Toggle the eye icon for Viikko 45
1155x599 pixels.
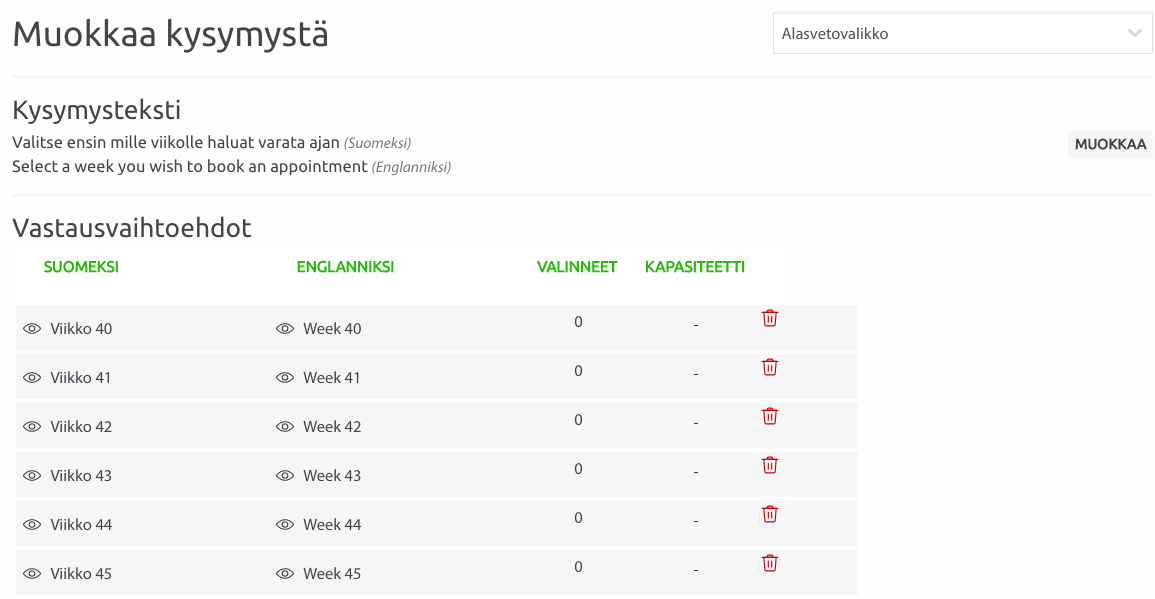click(32, 574)
